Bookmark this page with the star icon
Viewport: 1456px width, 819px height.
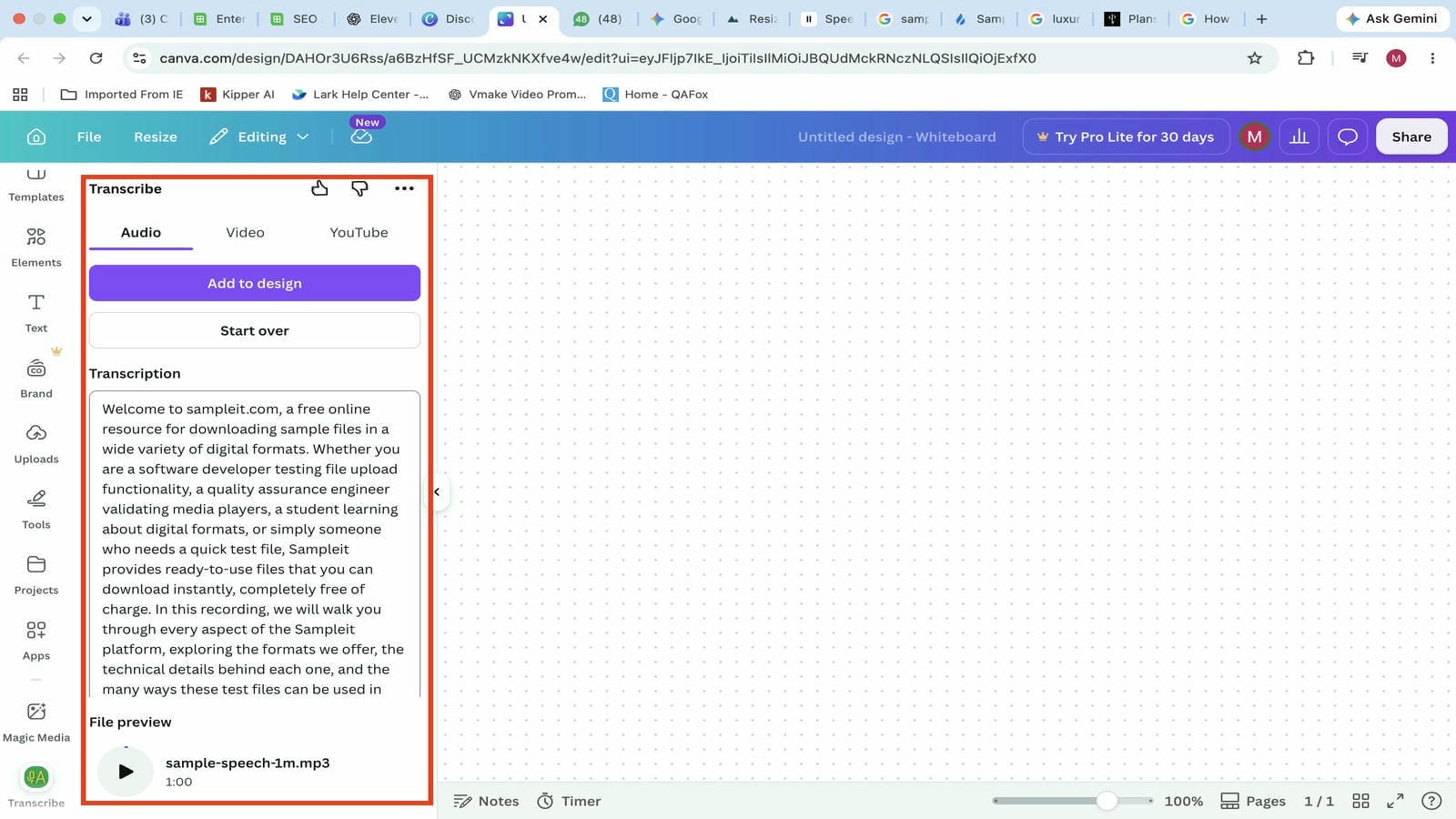pos(1254,58)
